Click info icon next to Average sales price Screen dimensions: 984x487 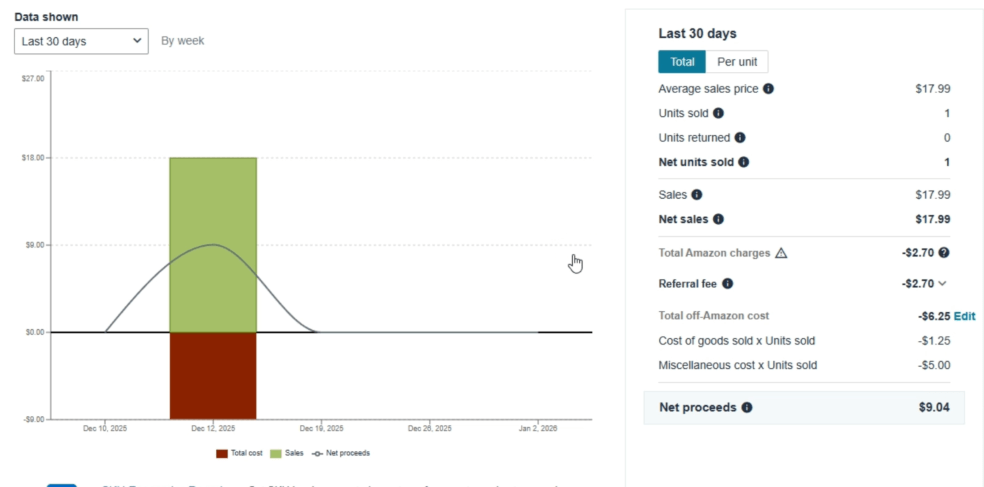click(x=768, y=89)
